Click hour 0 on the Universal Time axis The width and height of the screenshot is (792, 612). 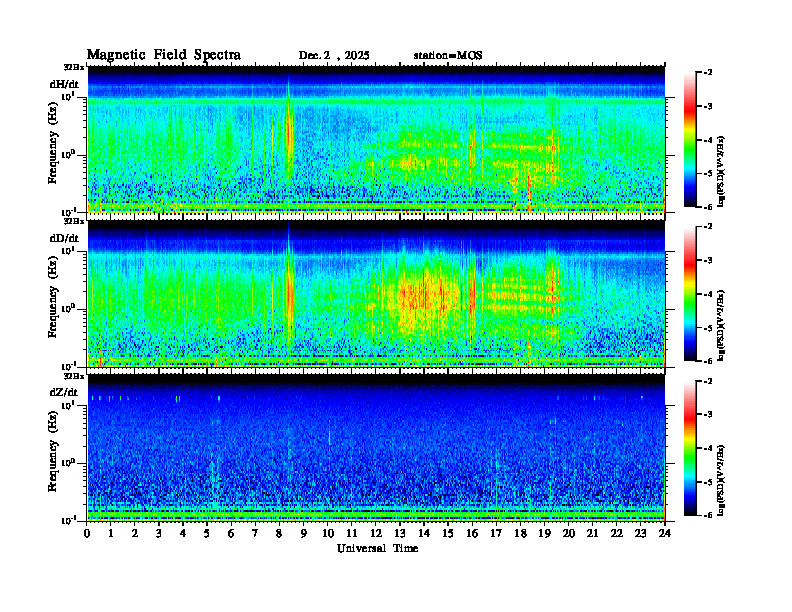(x=87, y=533)
